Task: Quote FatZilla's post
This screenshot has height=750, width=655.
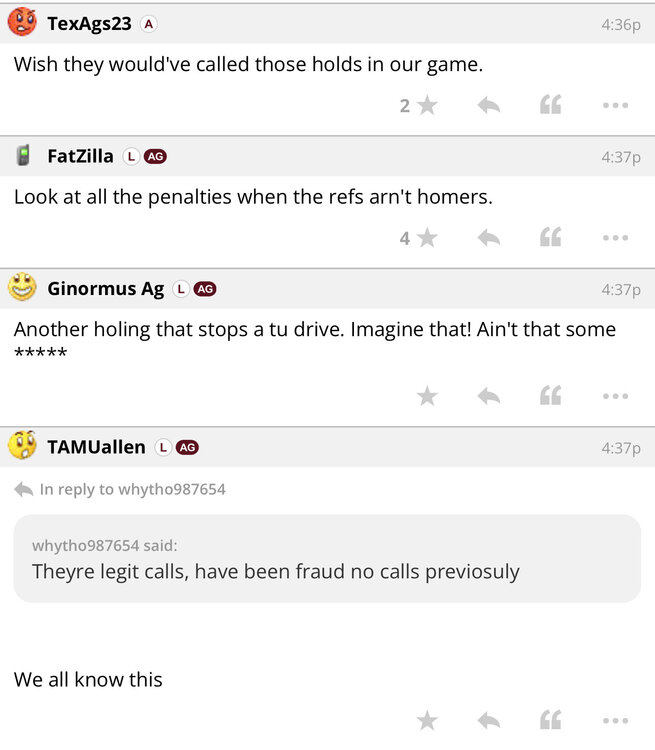Action: pyautogui.click(x=550, y=237)
